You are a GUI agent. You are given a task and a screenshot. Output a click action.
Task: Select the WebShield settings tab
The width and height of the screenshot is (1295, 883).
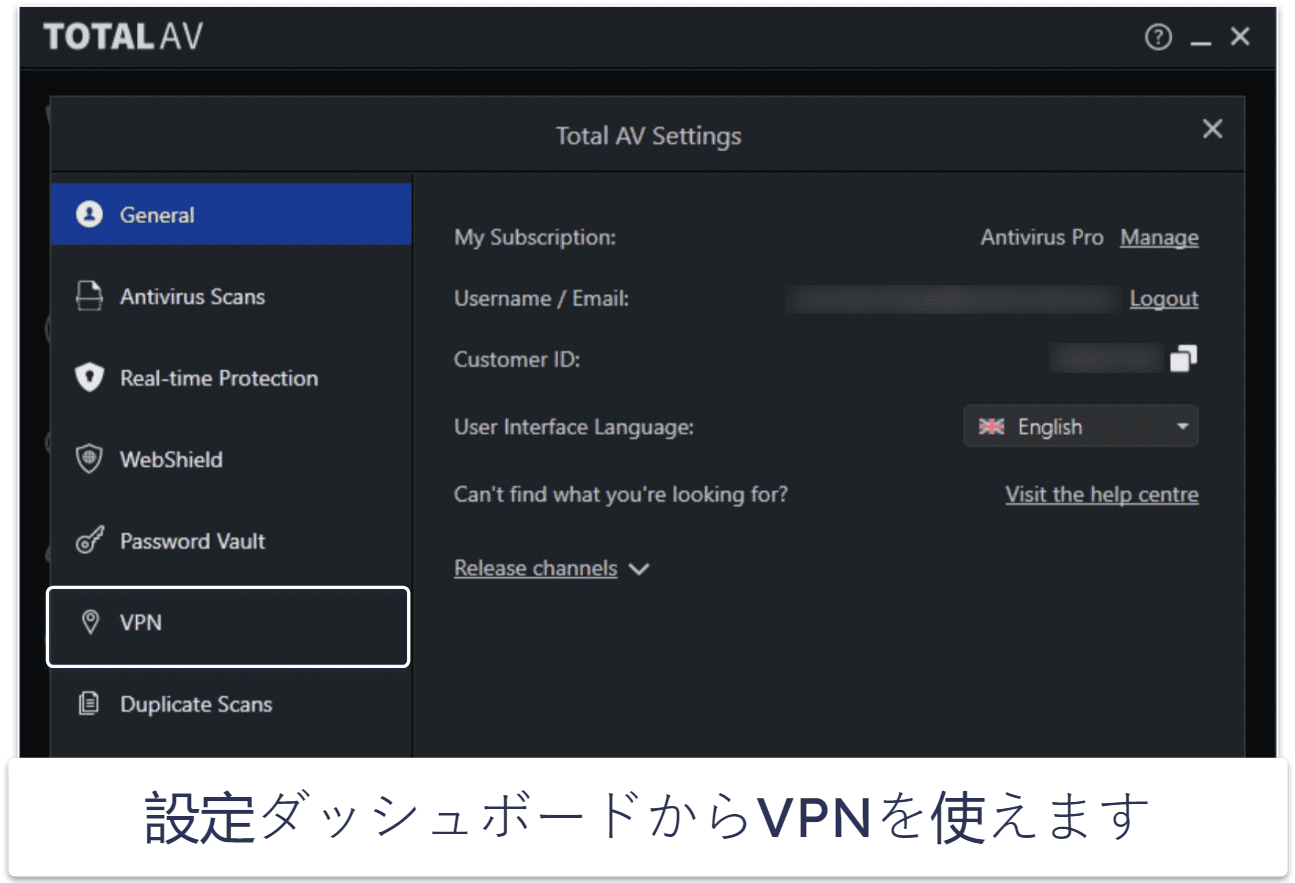[231, 460]
